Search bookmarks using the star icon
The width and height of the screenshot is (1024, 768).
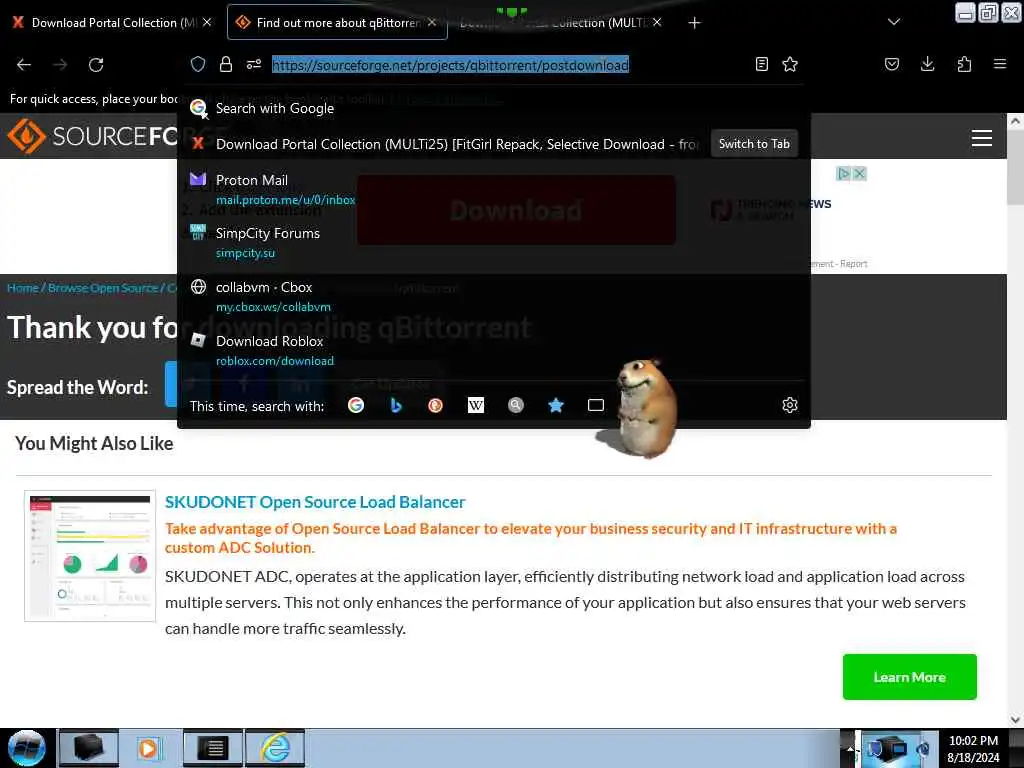click(556, 406)
